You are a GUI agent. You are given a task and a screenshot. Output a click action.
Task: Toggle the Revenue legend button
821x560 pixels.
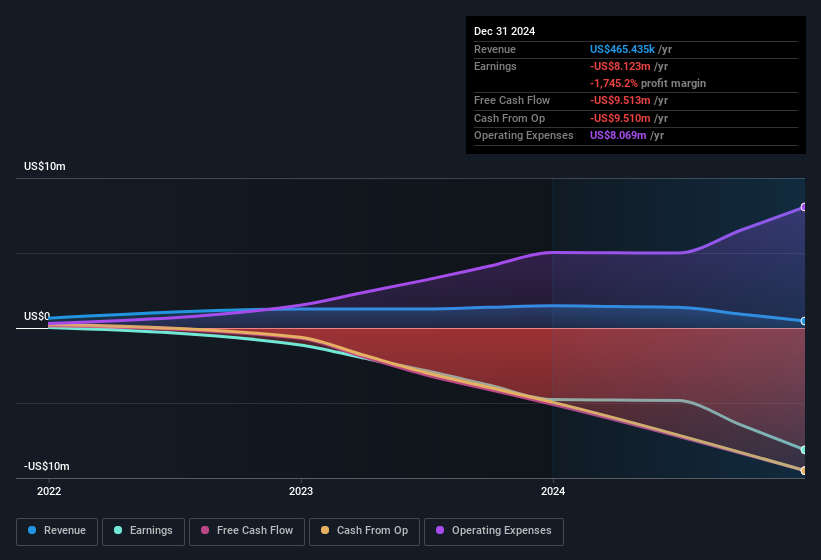(x=57, y=531)
